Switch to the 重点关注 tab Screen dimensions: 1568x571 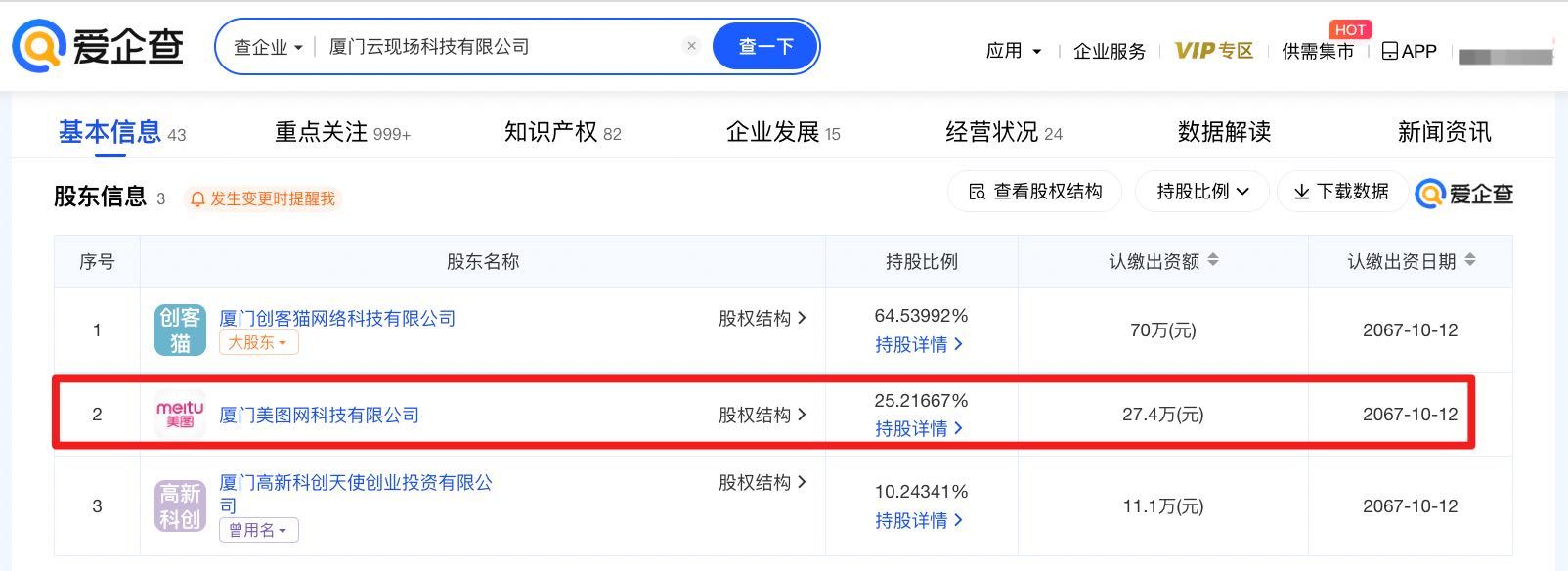click(x=342, y=132)
